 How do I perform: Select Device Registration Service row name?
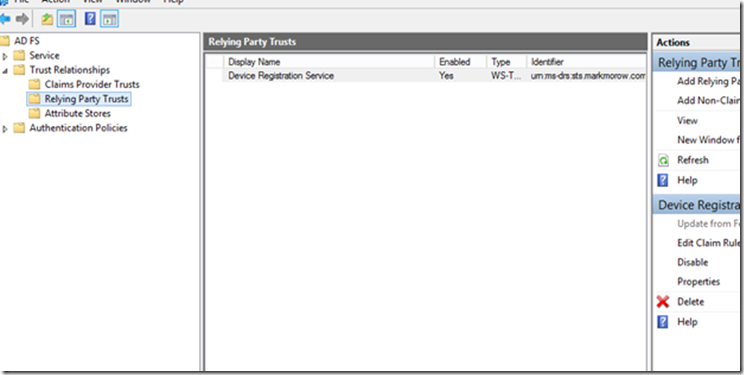click(281, 75)
